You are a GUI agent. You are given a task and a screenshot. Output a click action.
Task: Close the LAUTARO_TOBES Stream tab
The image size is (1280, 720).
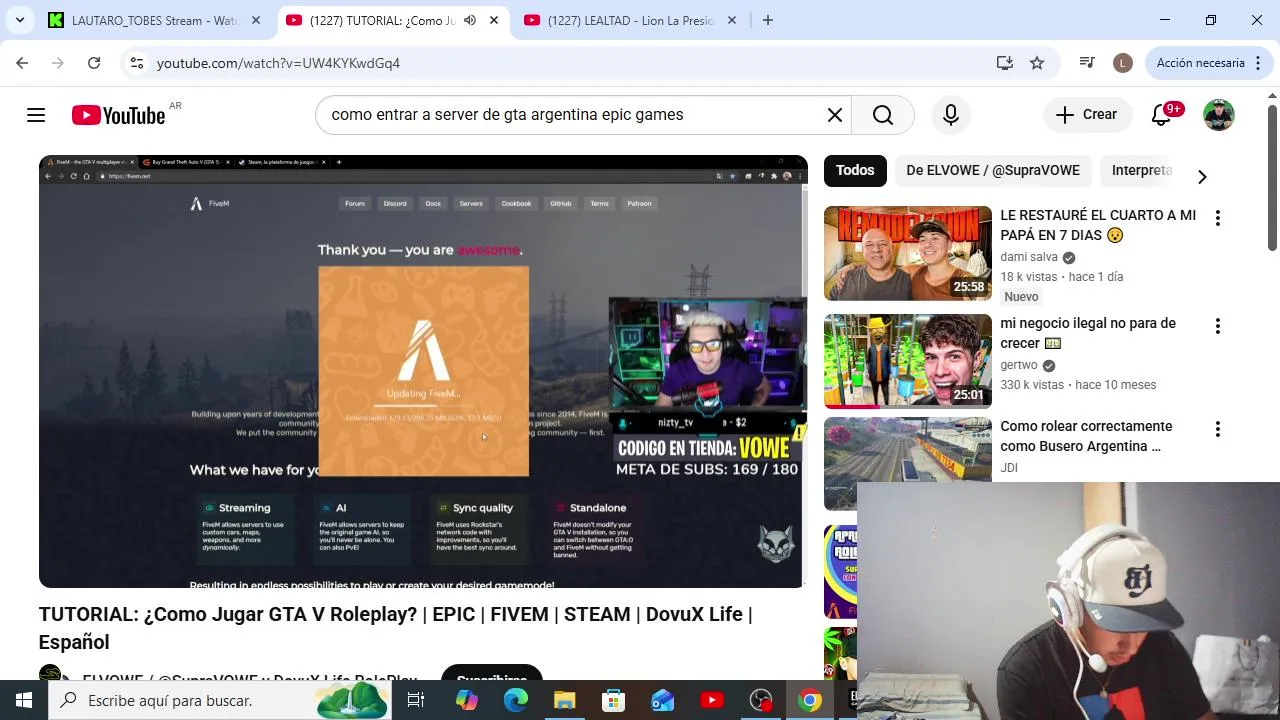256,20
